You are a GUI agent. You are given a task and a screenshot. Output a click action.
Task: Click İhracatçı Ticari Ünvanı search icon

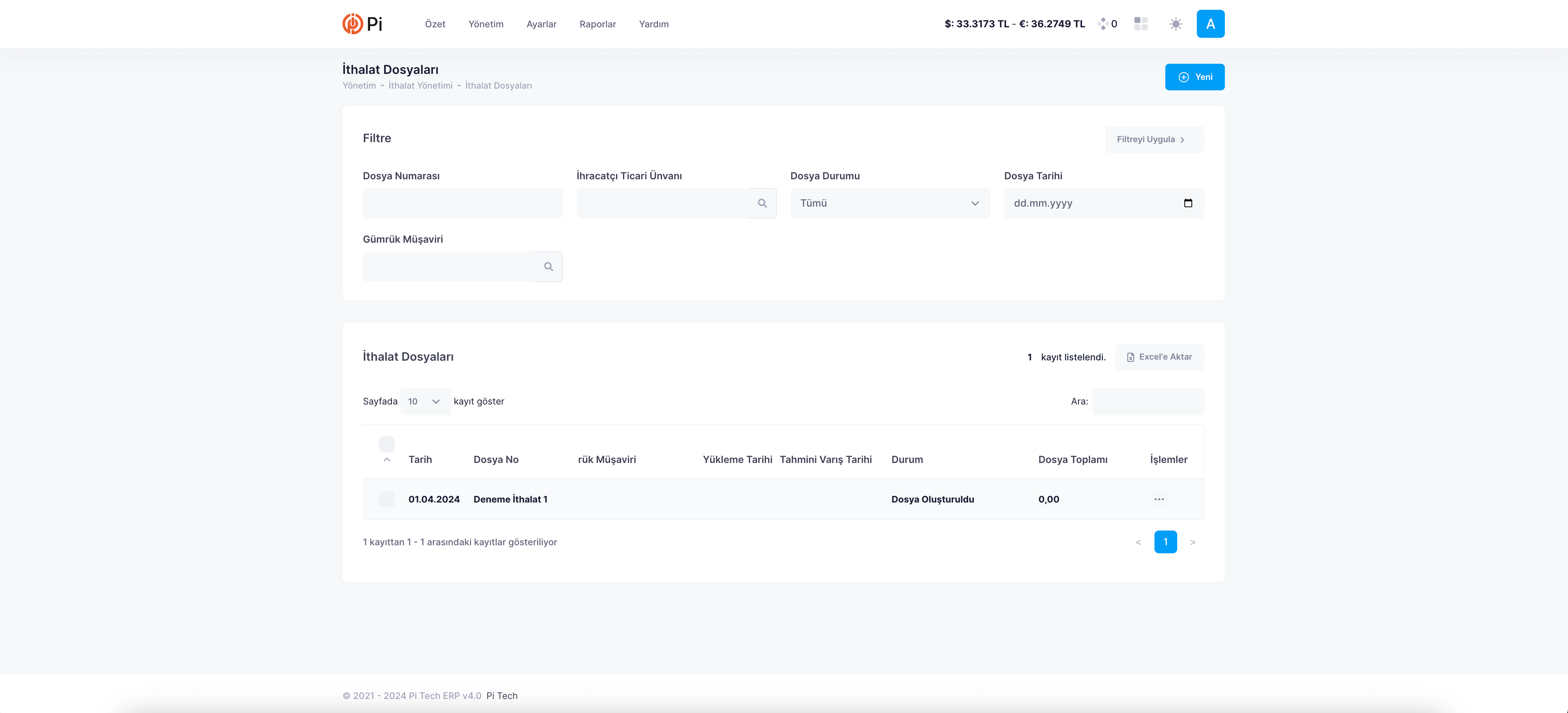[762, 203]
